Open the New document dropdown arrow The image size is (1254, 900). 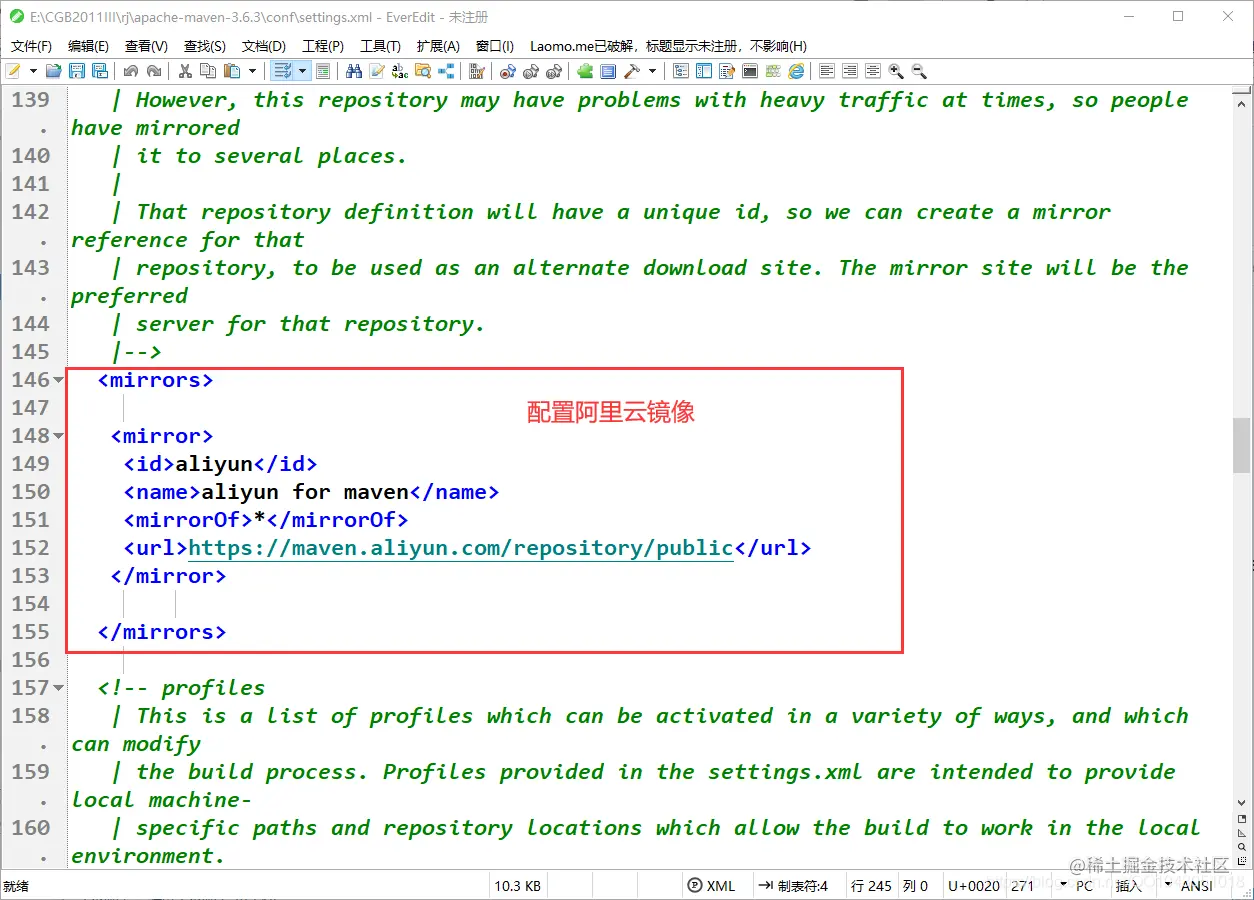pos(32,71)
